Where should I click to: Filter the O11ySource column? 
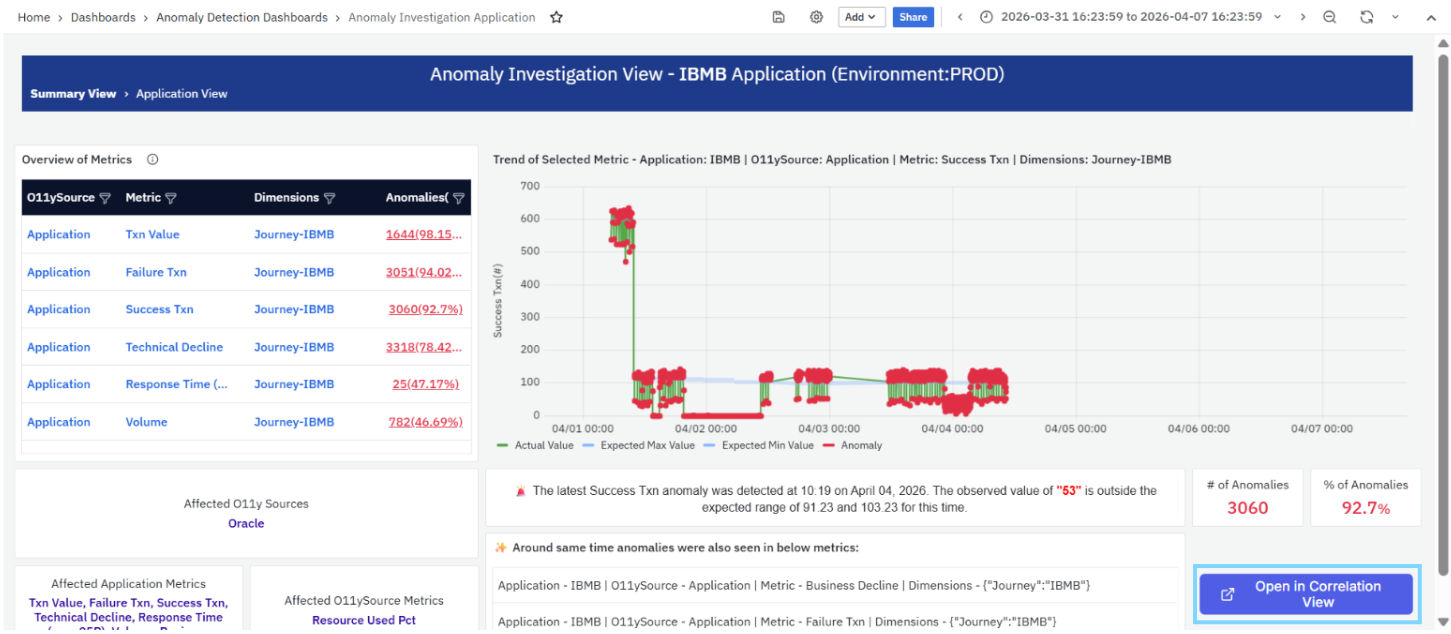pyautogui.click(x=105, y=198)
